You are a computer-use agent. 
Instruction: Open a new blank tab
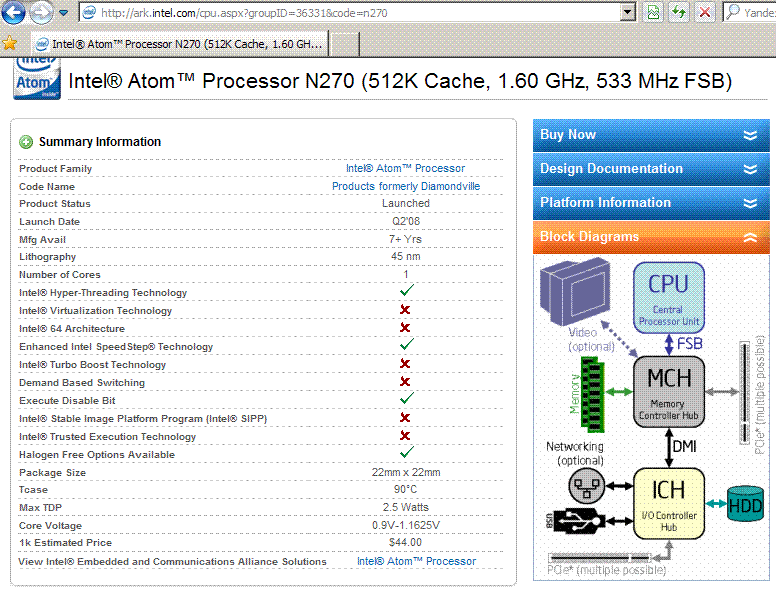click(x=344, y=45)
